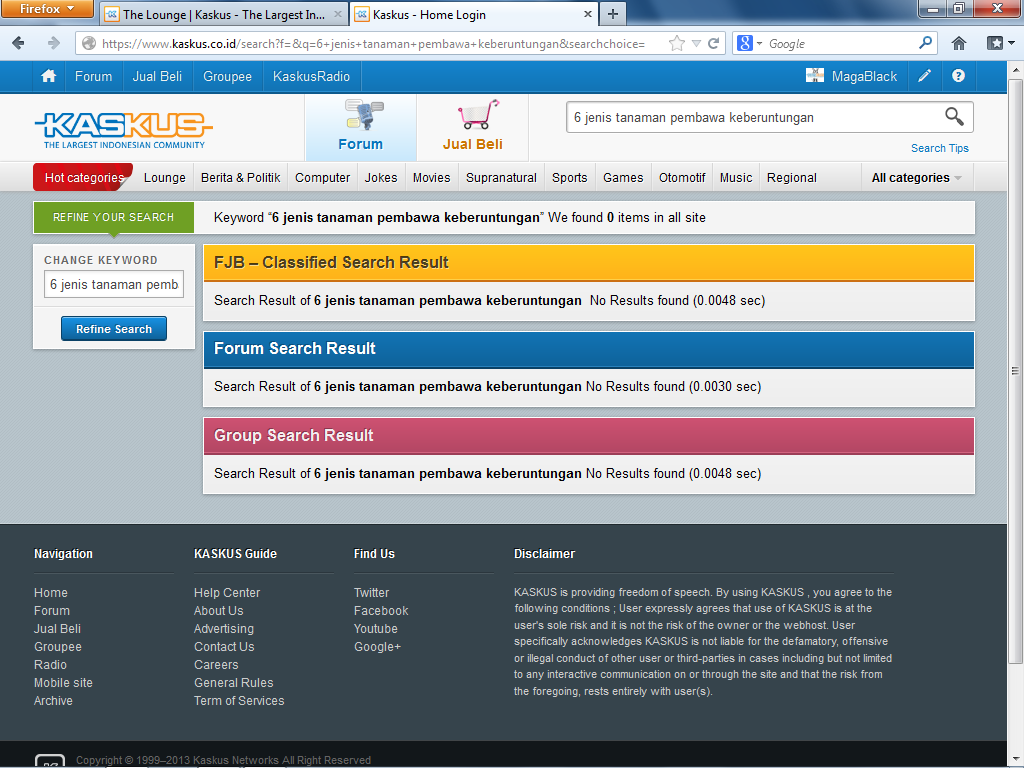
Task: Click the Hot categories label
Action: tap(84, 178)
